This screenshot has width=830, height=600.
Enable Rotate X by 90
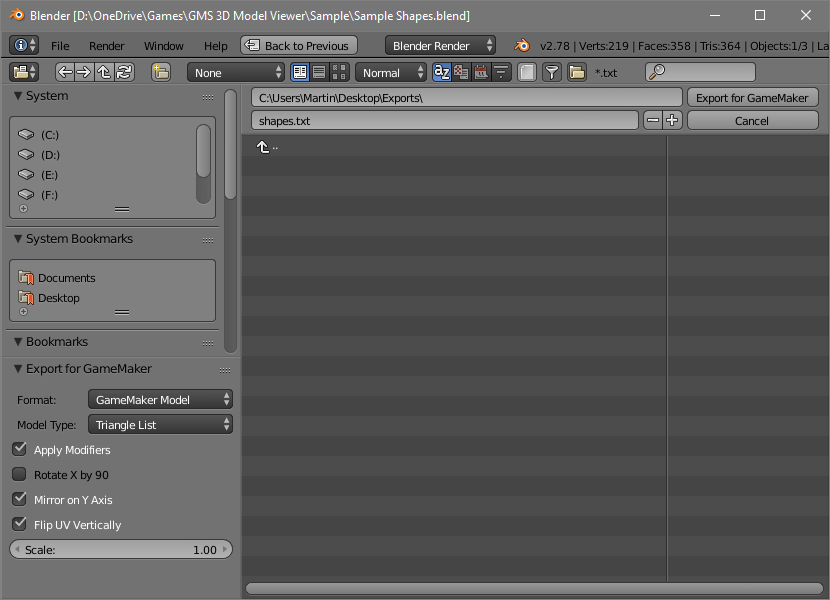(20, 474)
